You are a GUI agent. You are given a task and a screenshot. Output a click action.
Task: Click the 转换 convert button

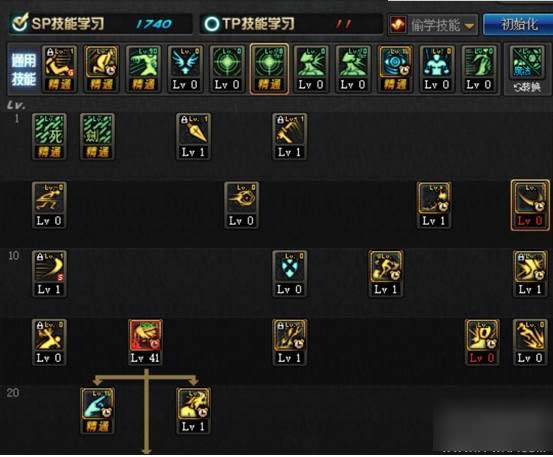(527, 87)
